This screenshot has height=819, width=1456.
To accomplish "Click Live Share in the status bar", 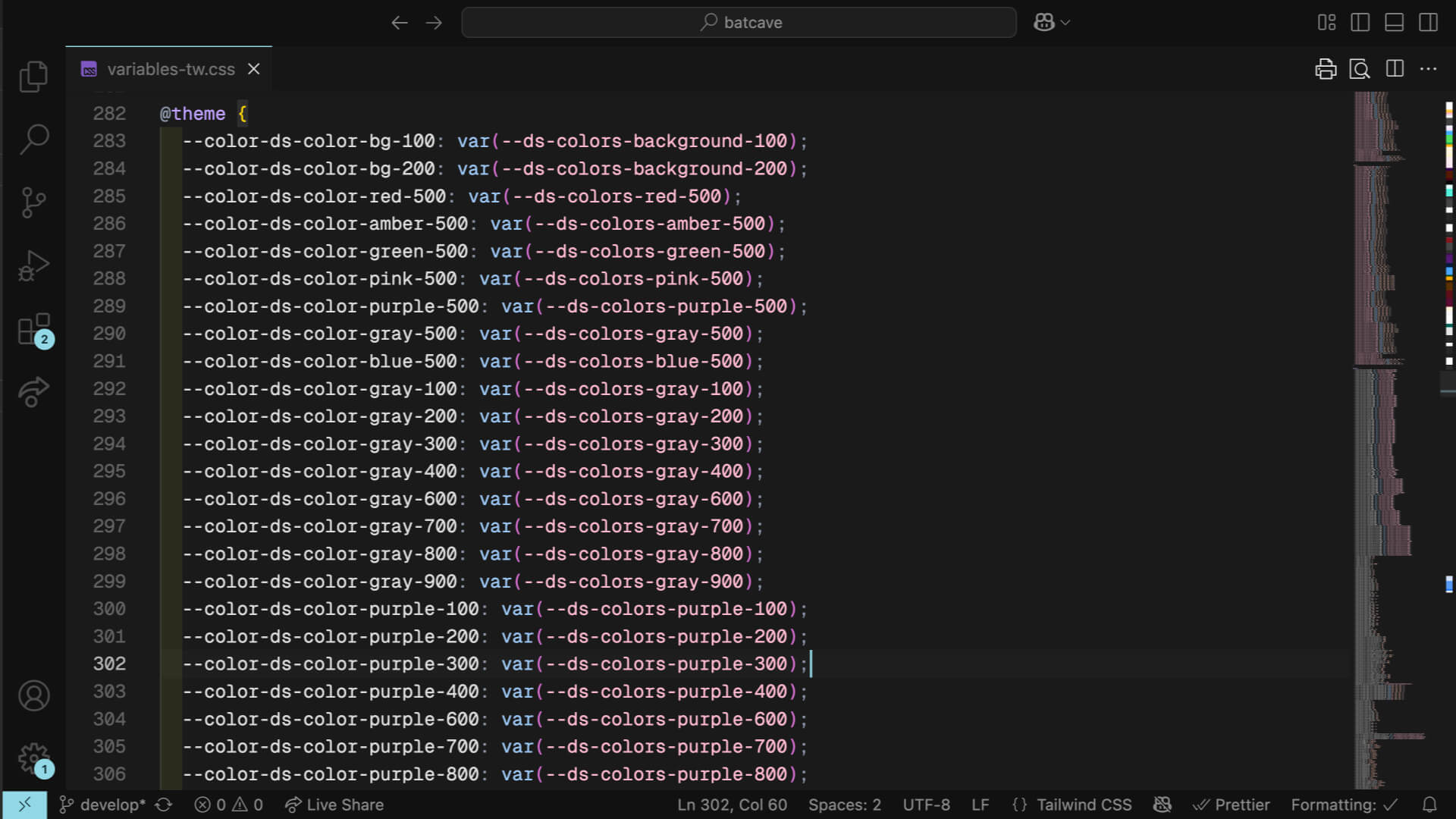I will click(334, 805).
